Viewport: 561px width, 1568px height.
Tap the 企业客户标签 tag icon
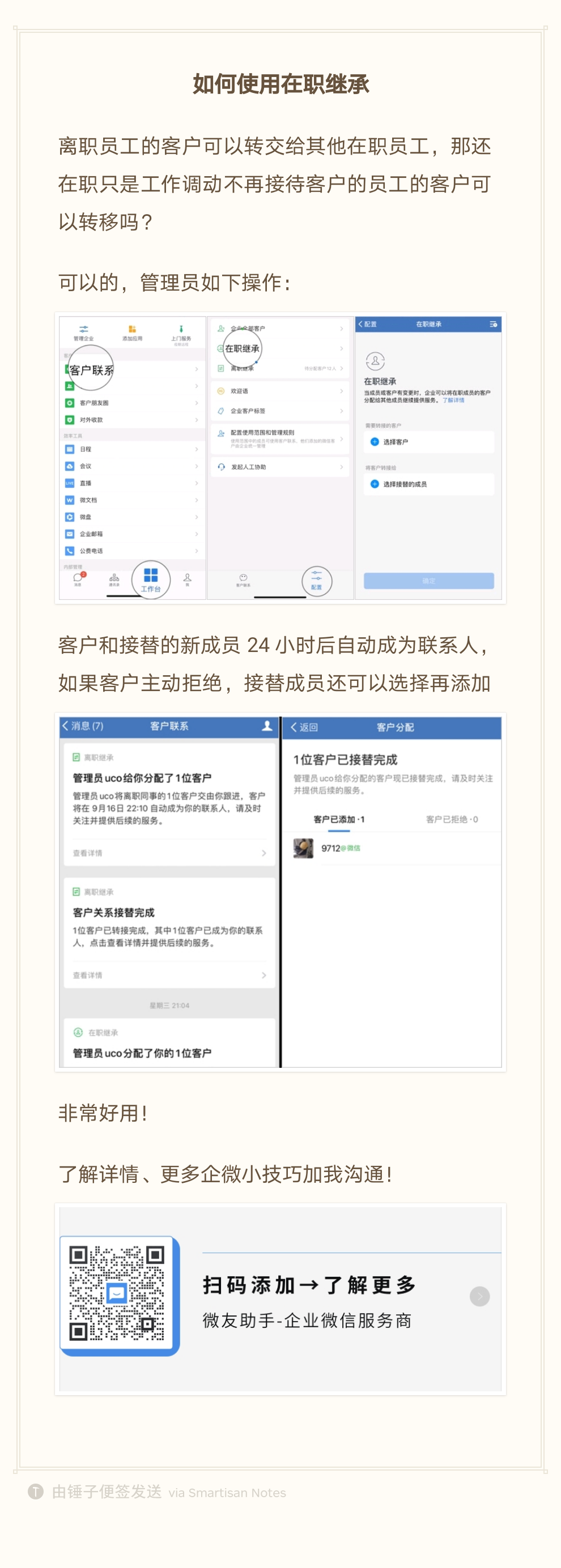coord(220,411)
